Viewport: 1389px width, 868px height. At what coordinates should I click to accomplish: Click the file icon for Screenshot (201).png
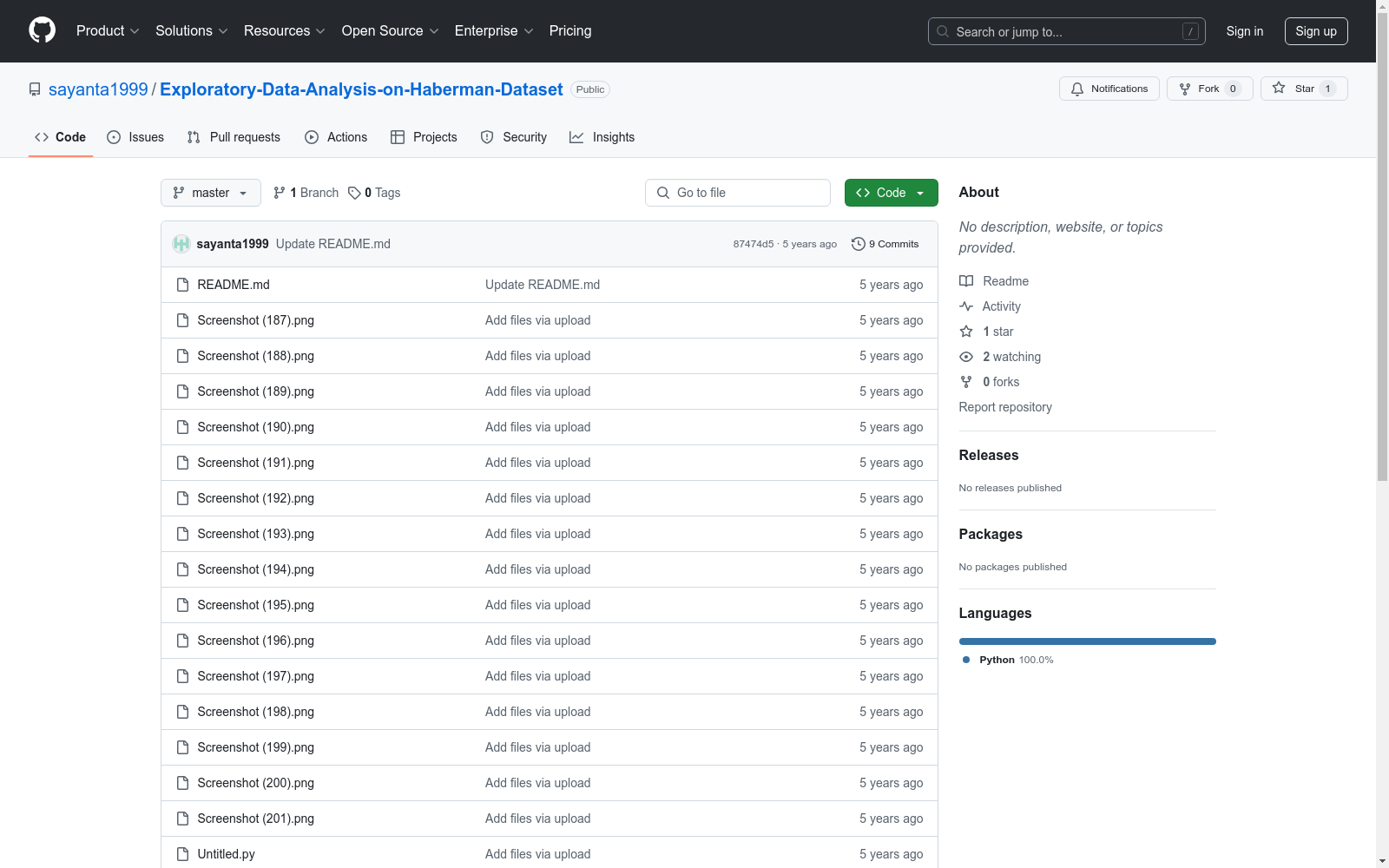pyautogui.click(x=182, y=819)
